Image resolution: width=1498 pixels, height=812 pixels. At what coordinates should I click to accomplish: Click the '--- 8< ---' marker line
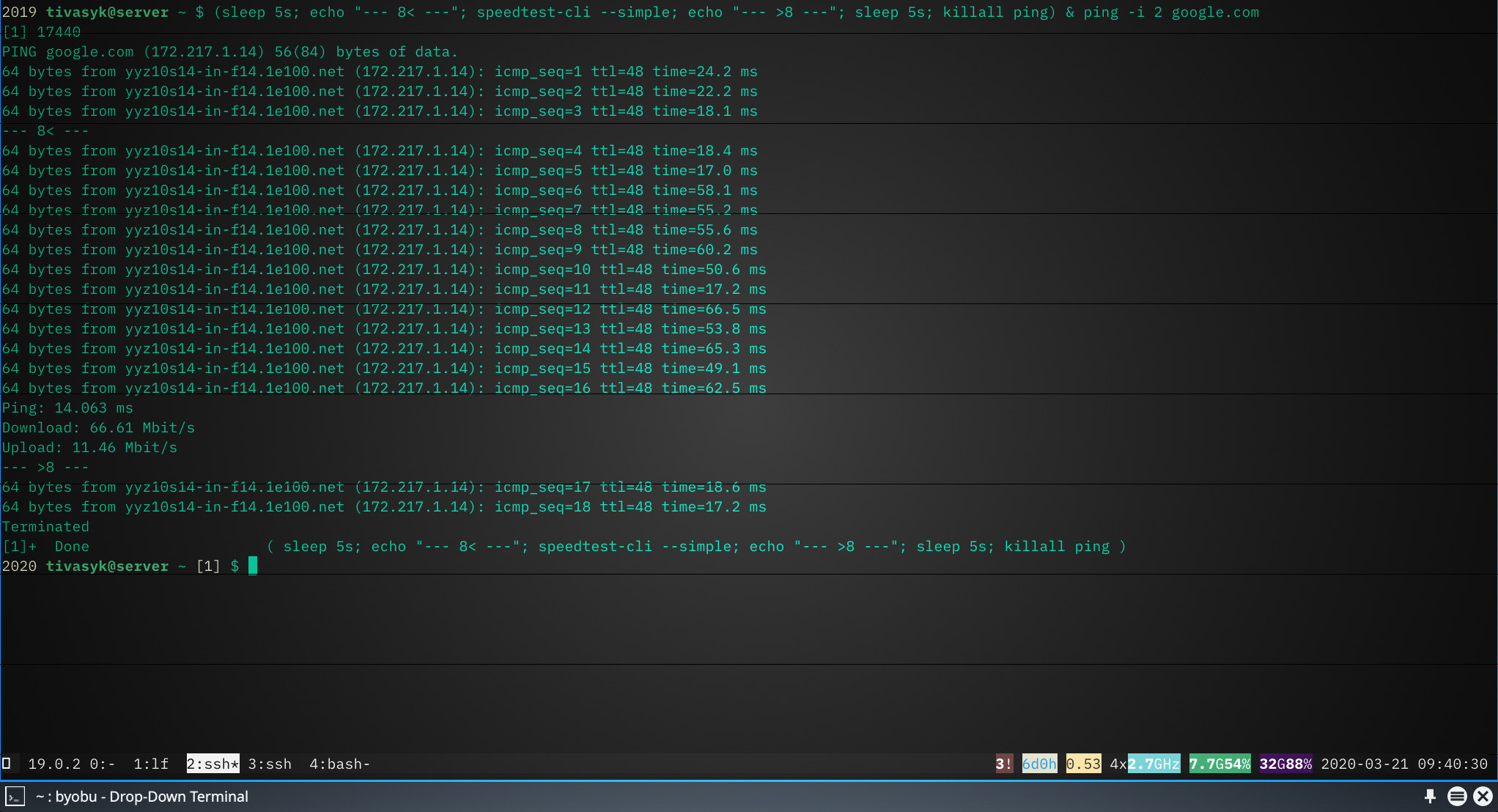point(45,130)
